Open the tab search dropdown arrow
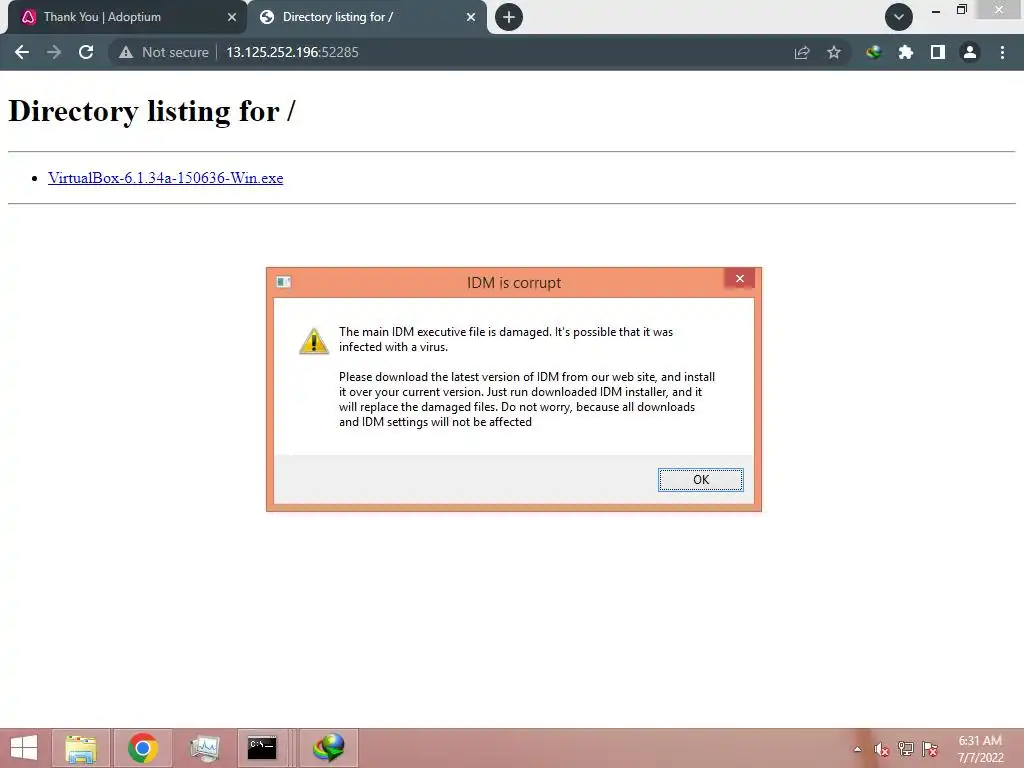 [899, 17]
